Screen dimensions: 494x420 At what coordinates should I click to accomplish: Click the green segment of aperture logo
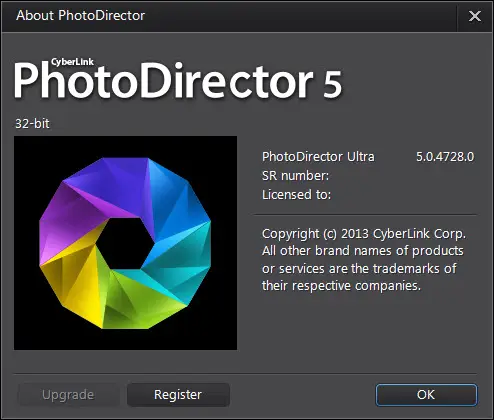140,300
